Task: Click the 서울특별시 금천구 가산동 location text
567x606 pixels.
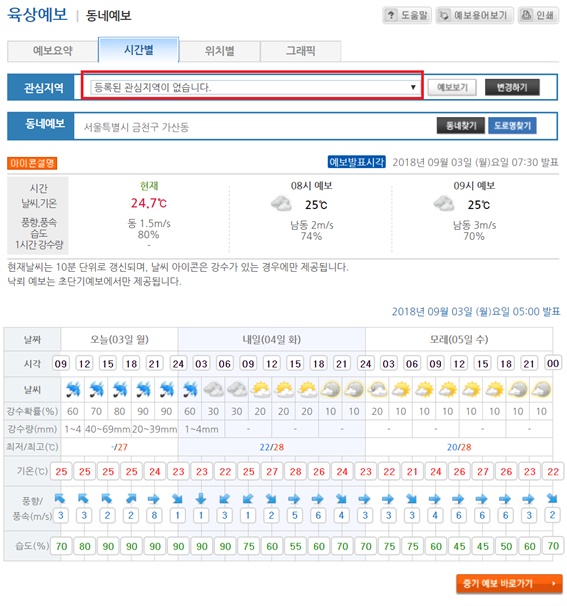Action: [136, 127]
